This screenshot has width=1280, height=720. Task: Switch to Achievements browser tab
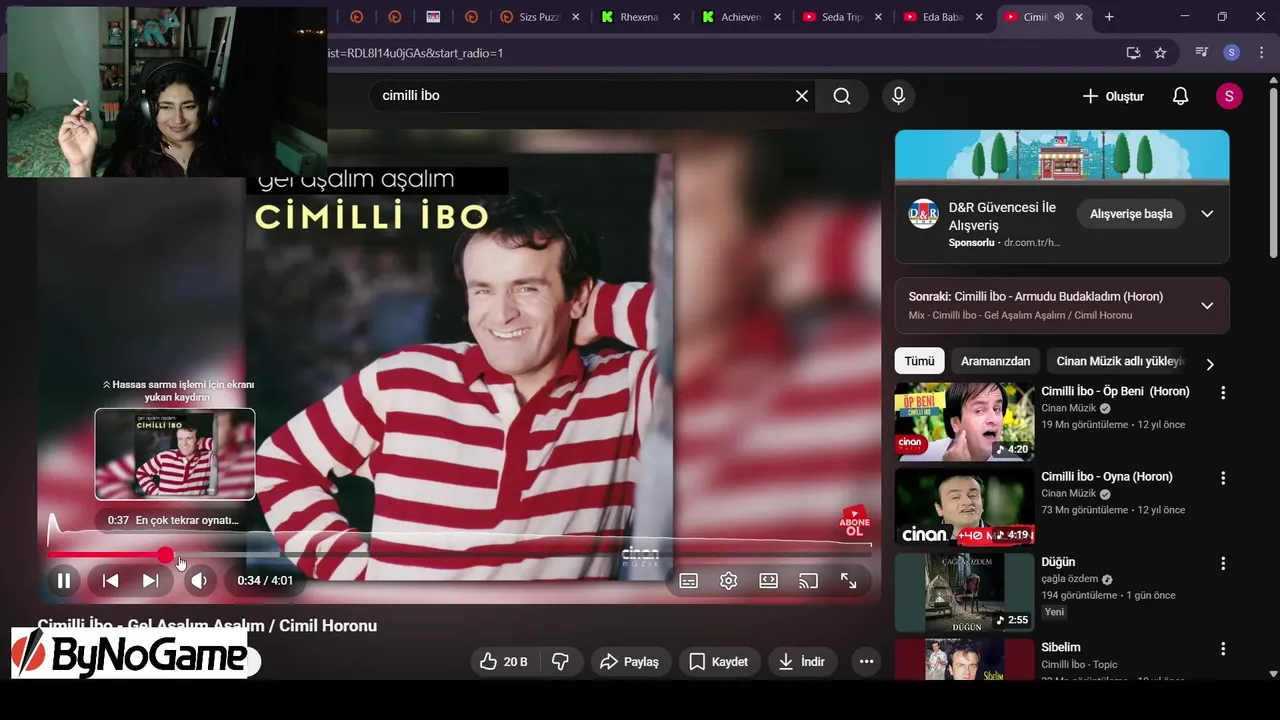(740, 17)
